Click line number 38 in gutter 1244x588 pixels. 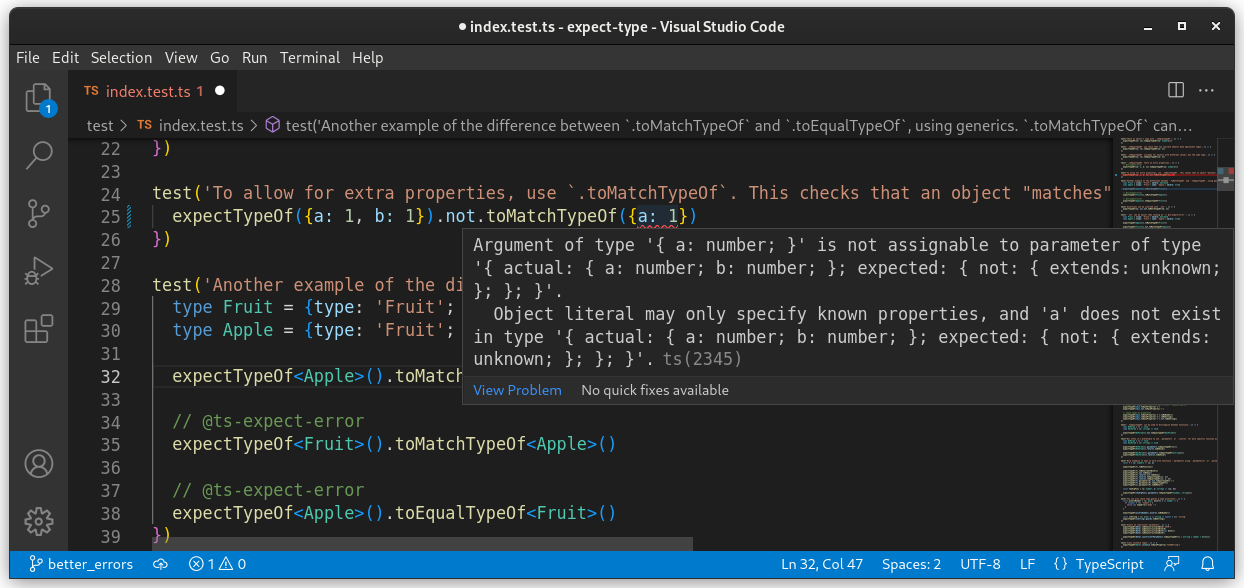click(x=110, y=514)
